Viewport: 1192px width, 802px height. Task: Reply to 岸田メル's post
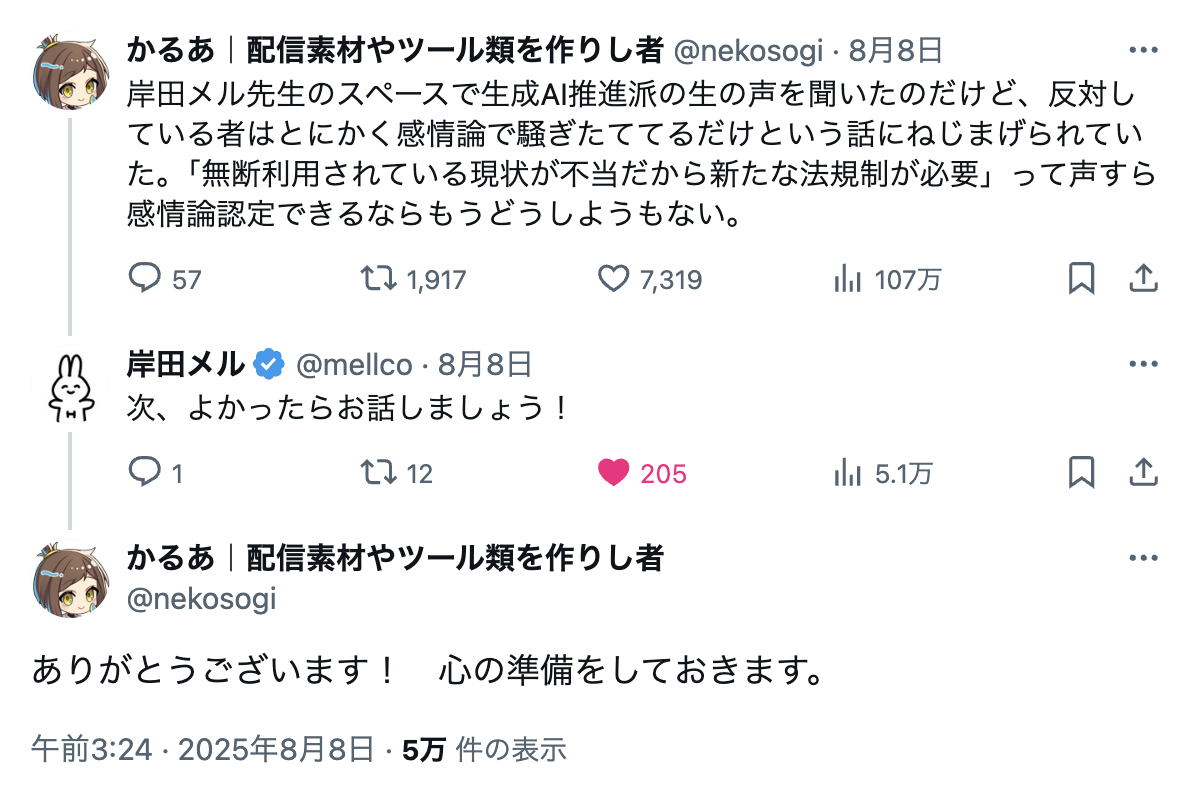pos(146,472)
